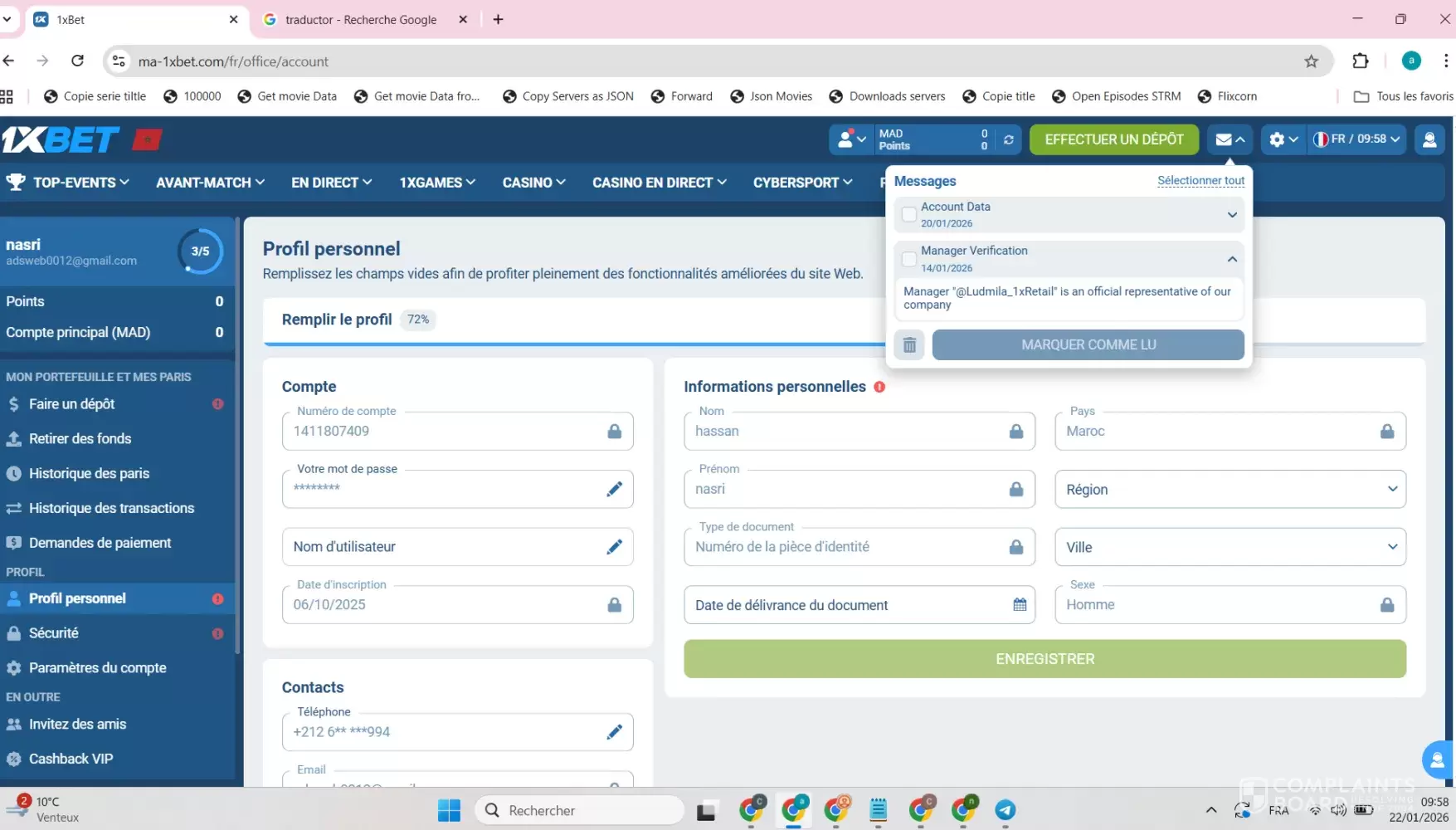Open the settings gear dropdown

click(x=1283, y=139)
